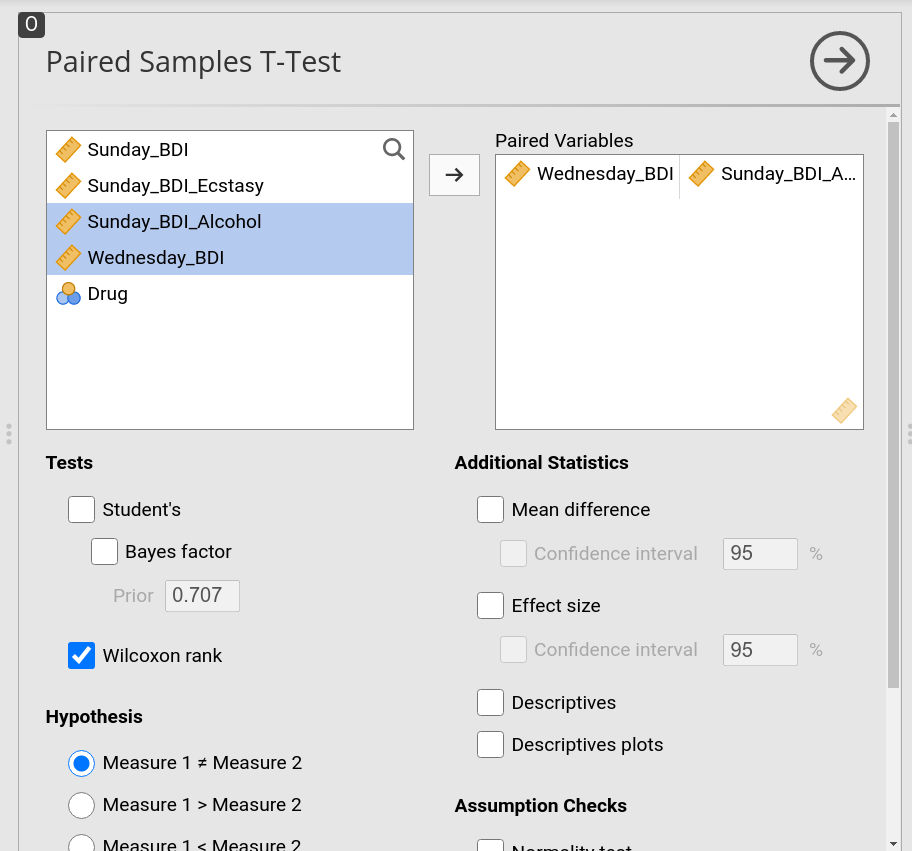
Task: Tick the Descriptives plots checkbox
Action: 490,745
